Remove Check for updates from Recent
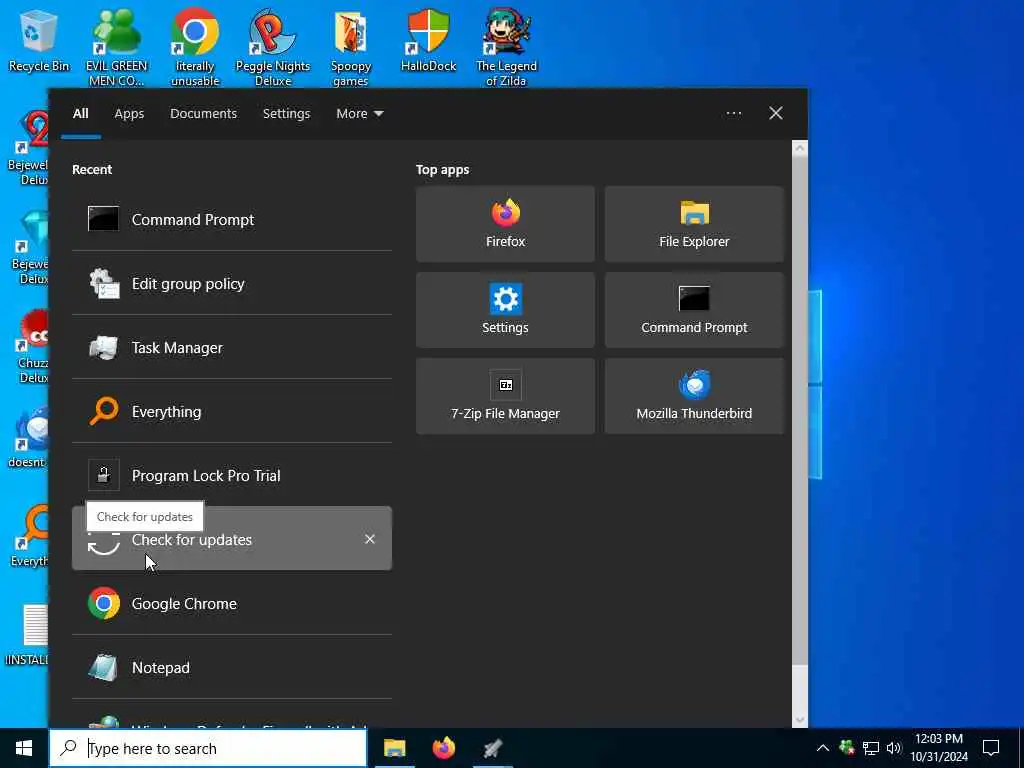 coord(370,539)
